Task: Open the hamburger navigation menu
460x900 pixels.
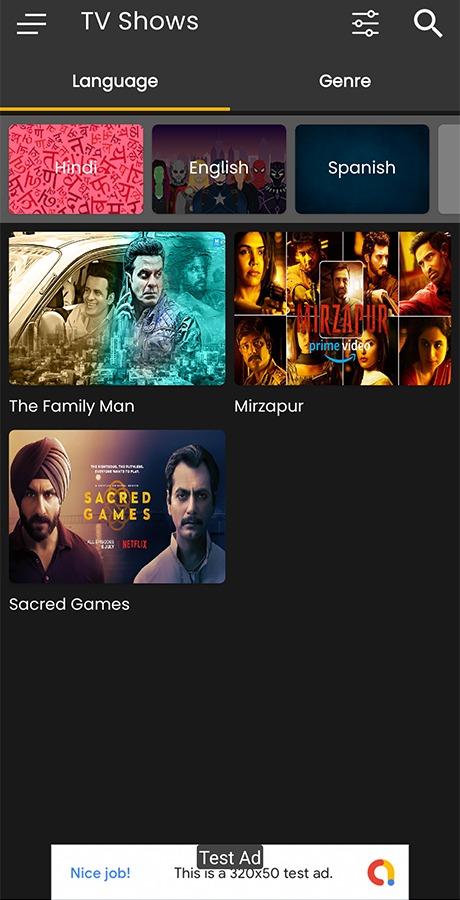Action: point(32,24)
